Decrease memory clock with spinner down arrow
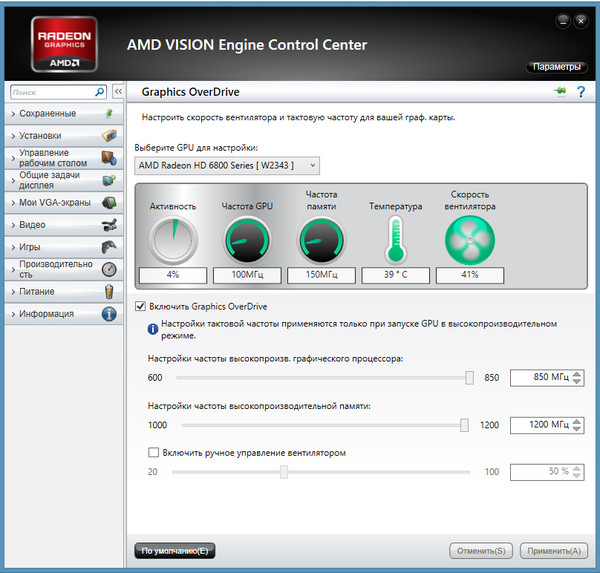The image size is (600, 573). (x=577, y=429)
